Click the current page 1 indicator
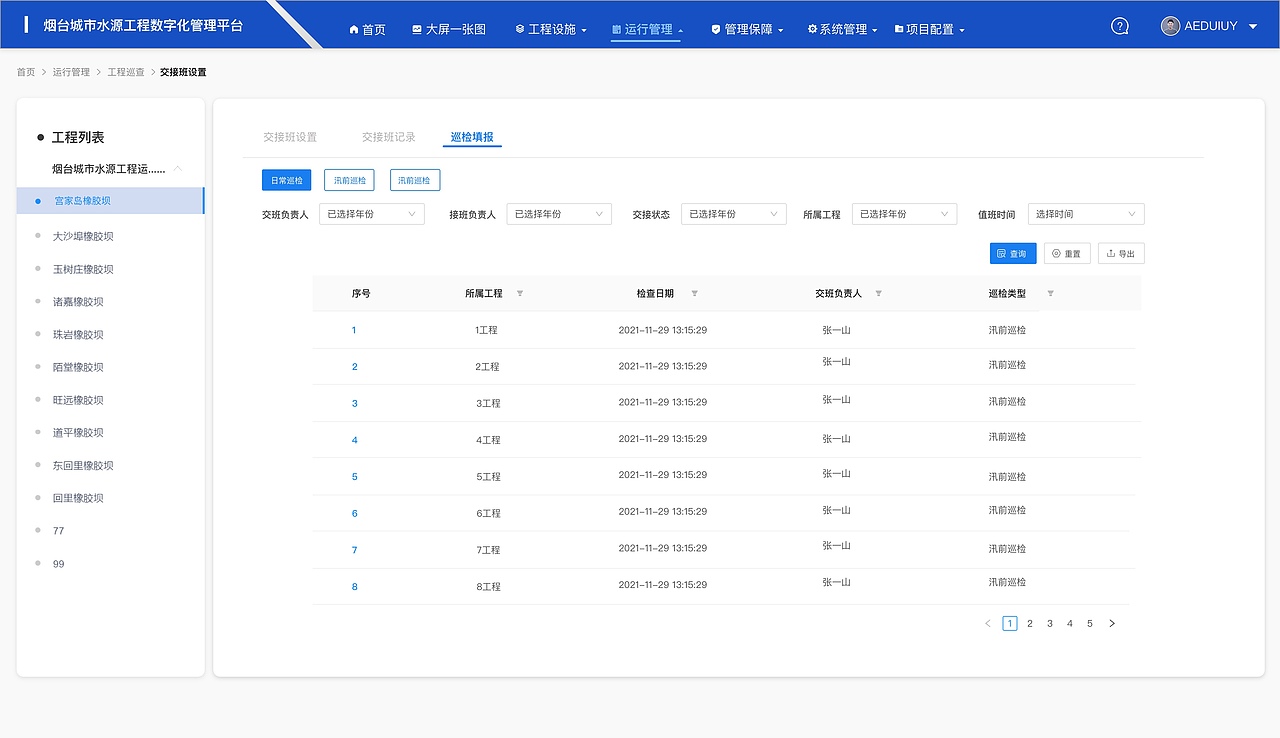 click(1010, 623)
